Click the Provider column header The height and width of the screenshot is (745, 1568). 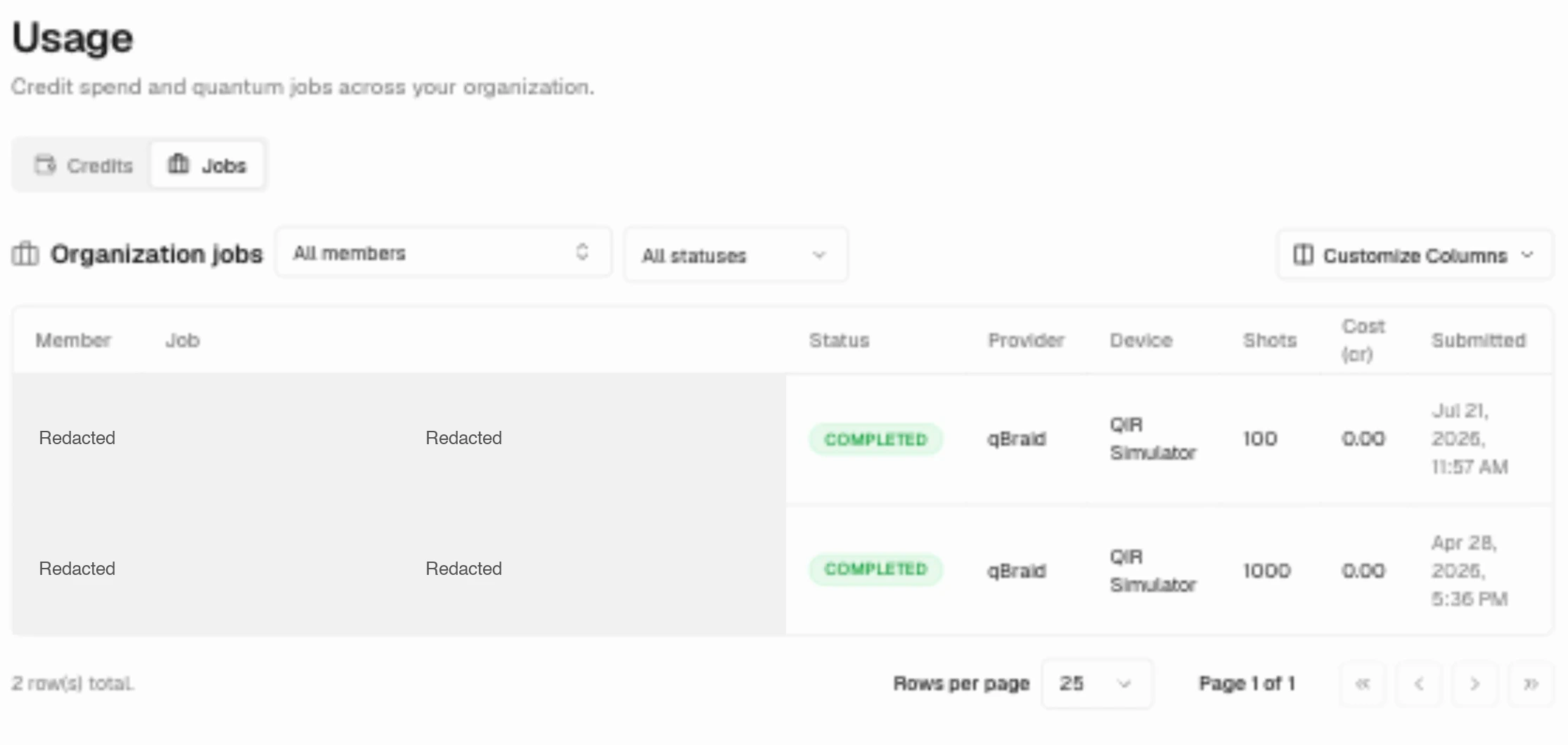coord(1026,340)
